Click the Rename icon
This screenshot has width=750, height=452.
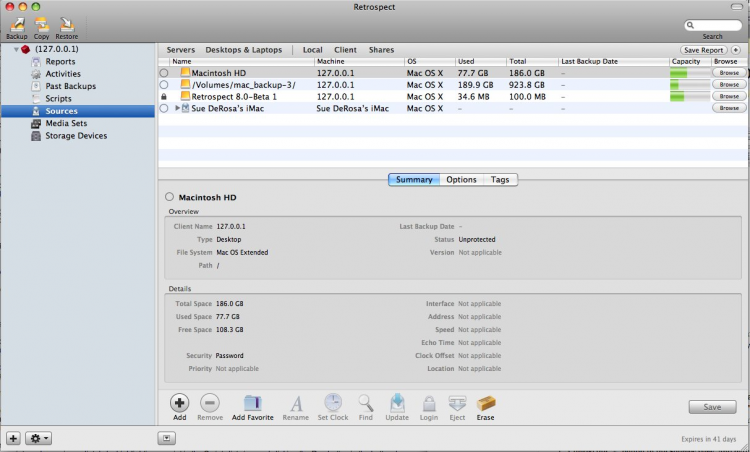296,404
